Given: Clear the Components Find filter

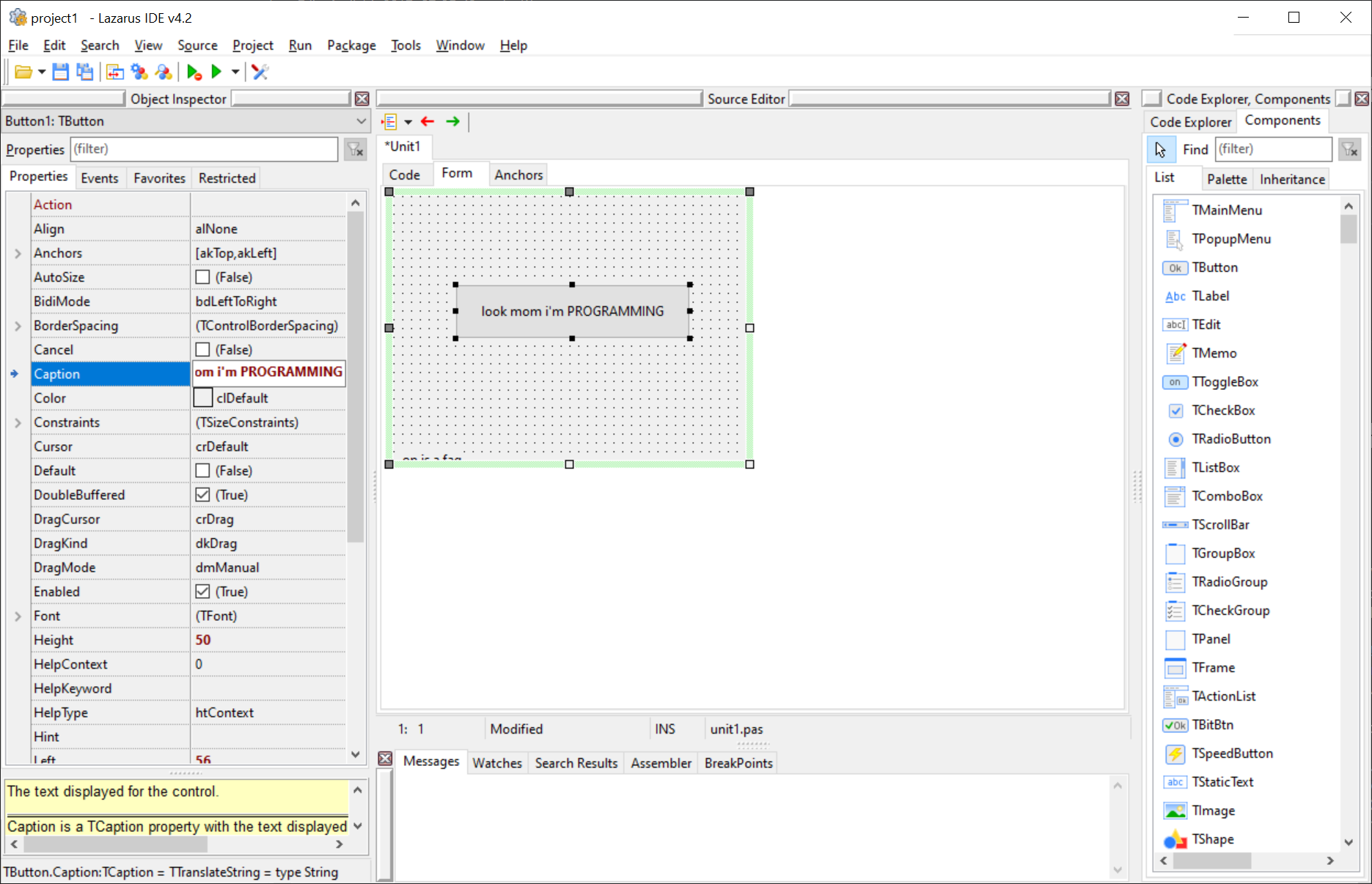Looking at the screenshot, I should pos(1350,150).
